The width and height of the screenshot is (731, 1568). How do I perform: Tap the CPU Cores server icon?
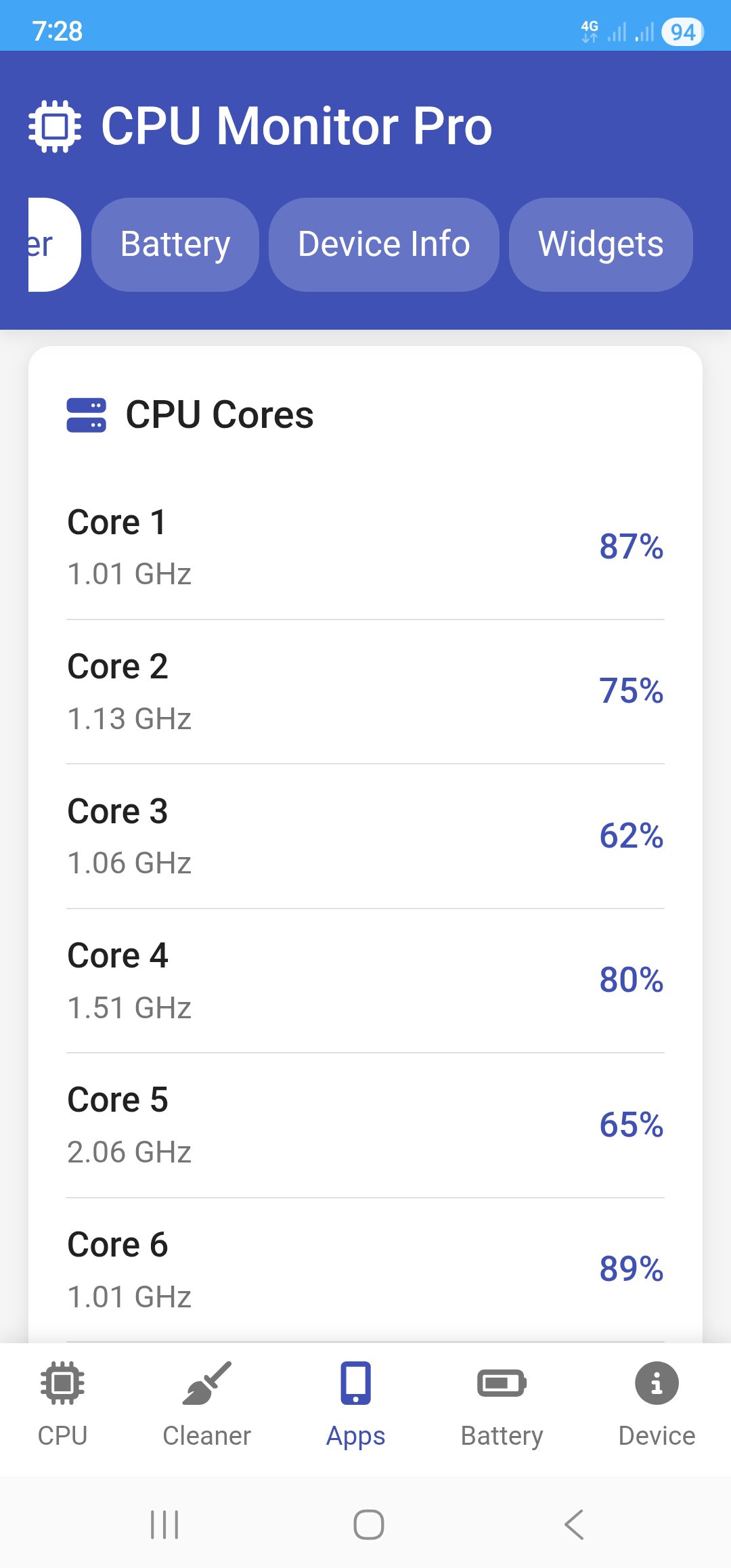(87, 415)
